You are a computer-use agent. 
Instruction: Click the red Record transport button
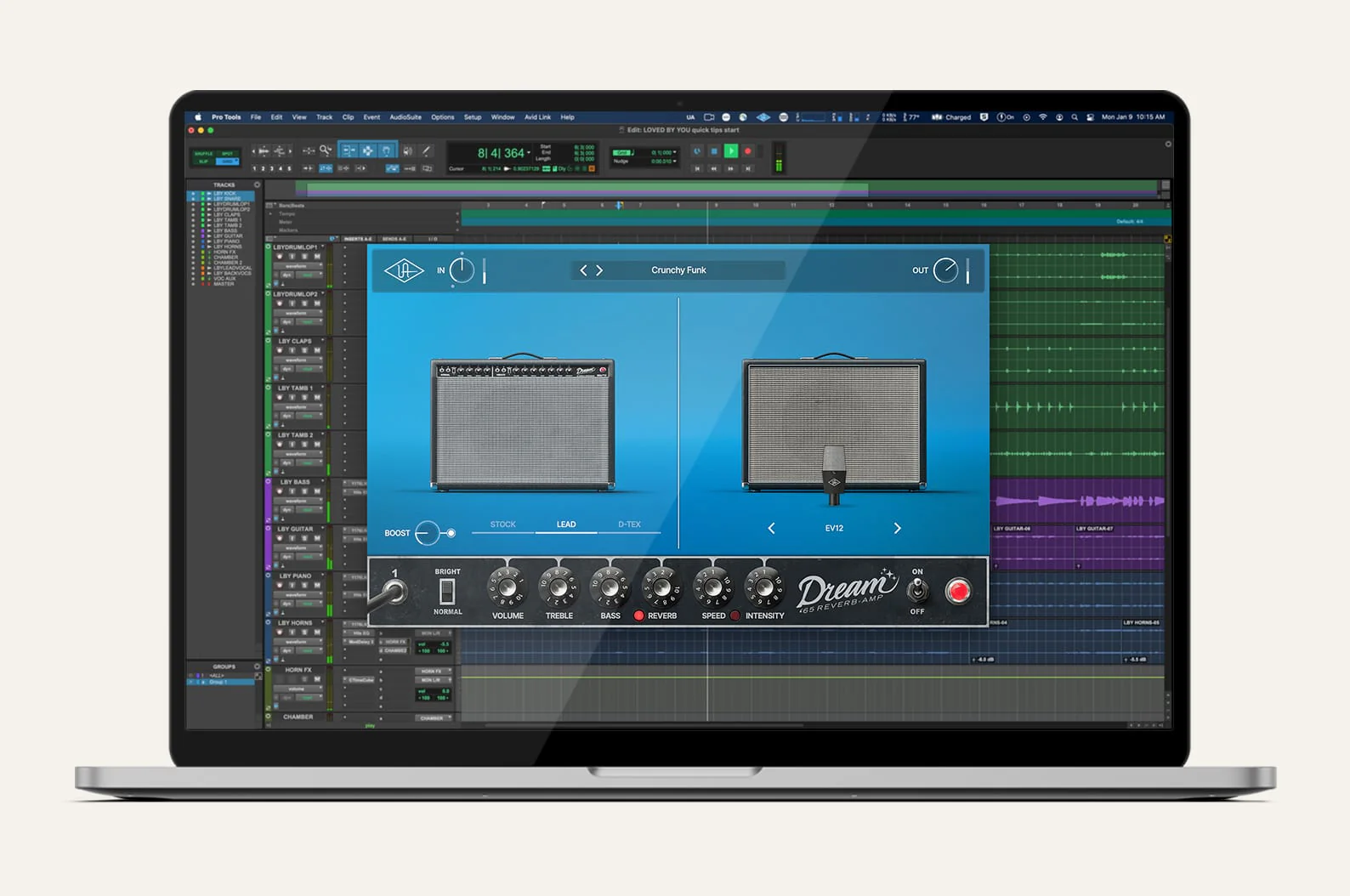pos(748,151)
